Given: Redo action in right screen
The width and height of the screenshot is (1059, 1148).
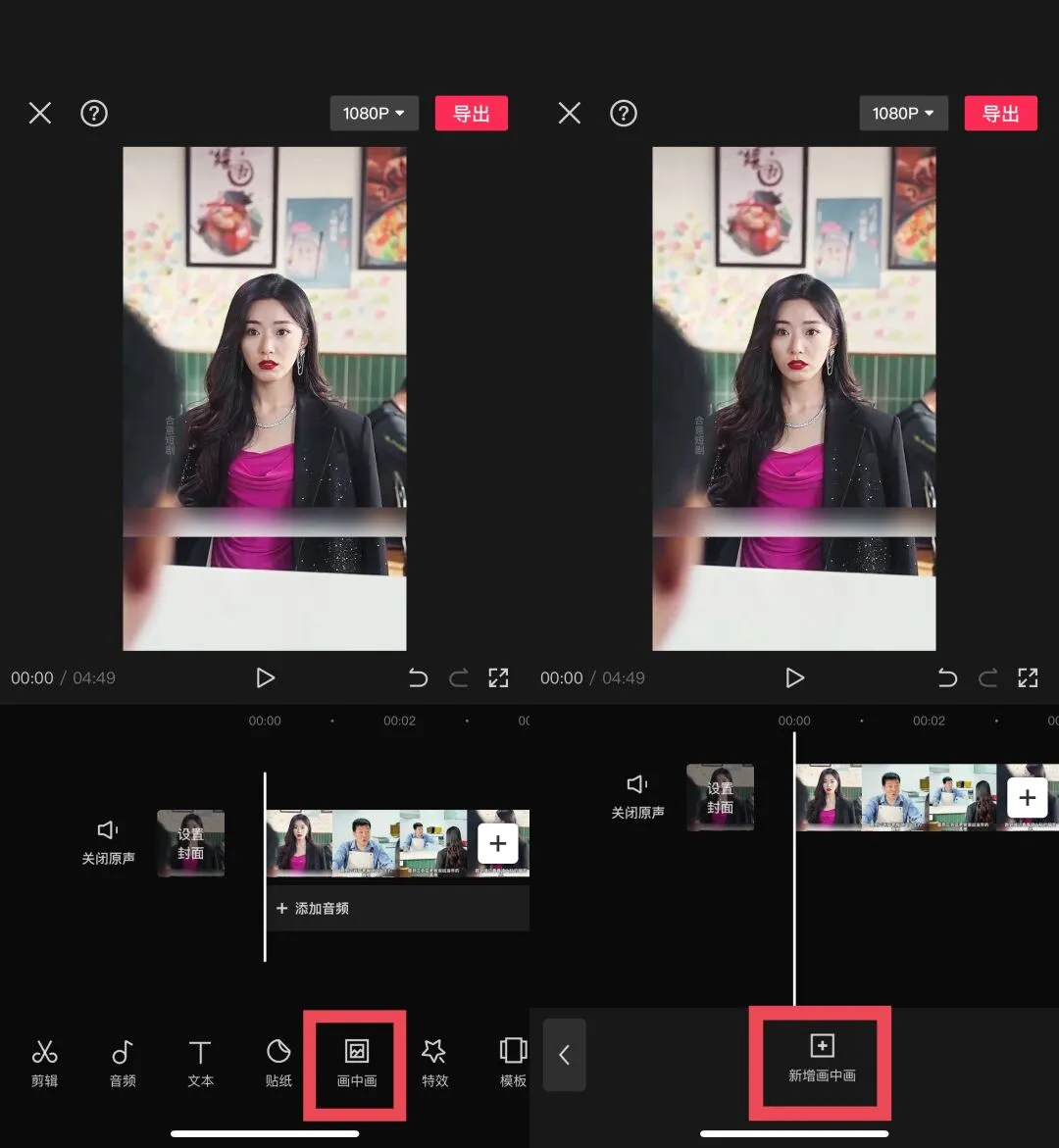Looking at the screenshot, I should pyautogui.click(x=988, y=678).
